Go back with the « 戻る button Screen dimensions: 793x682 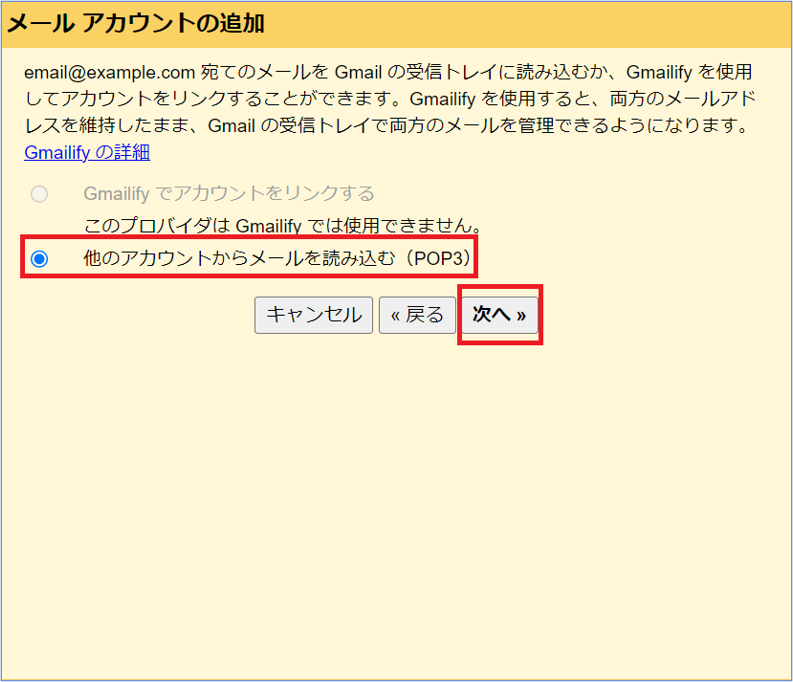coord(417,315)
